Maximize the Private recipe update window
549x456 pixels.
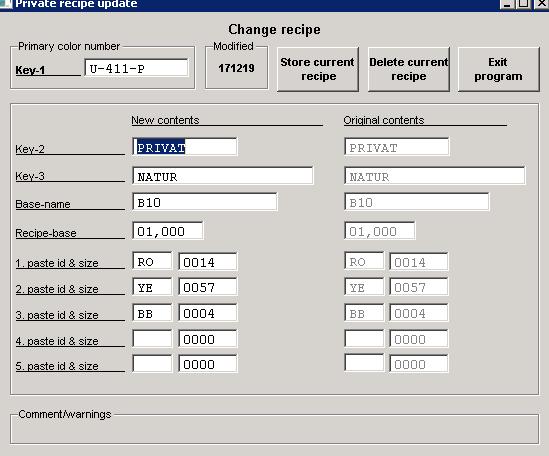523,4
